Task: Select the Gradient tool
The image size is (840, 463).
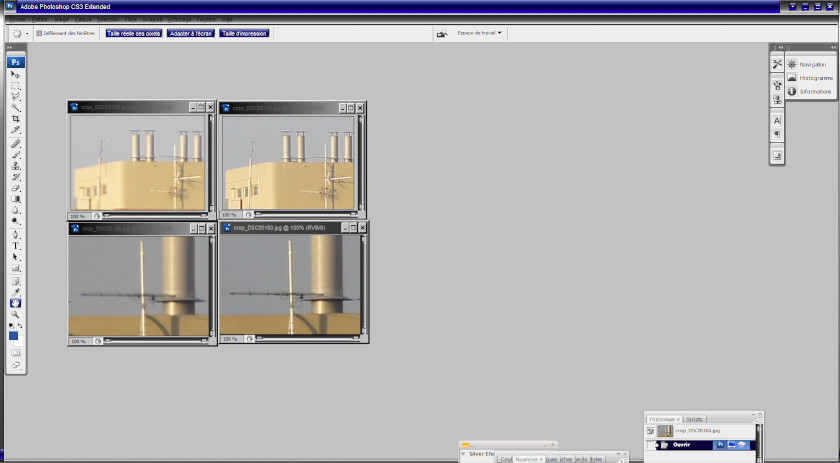Action: tap(16, 199)
